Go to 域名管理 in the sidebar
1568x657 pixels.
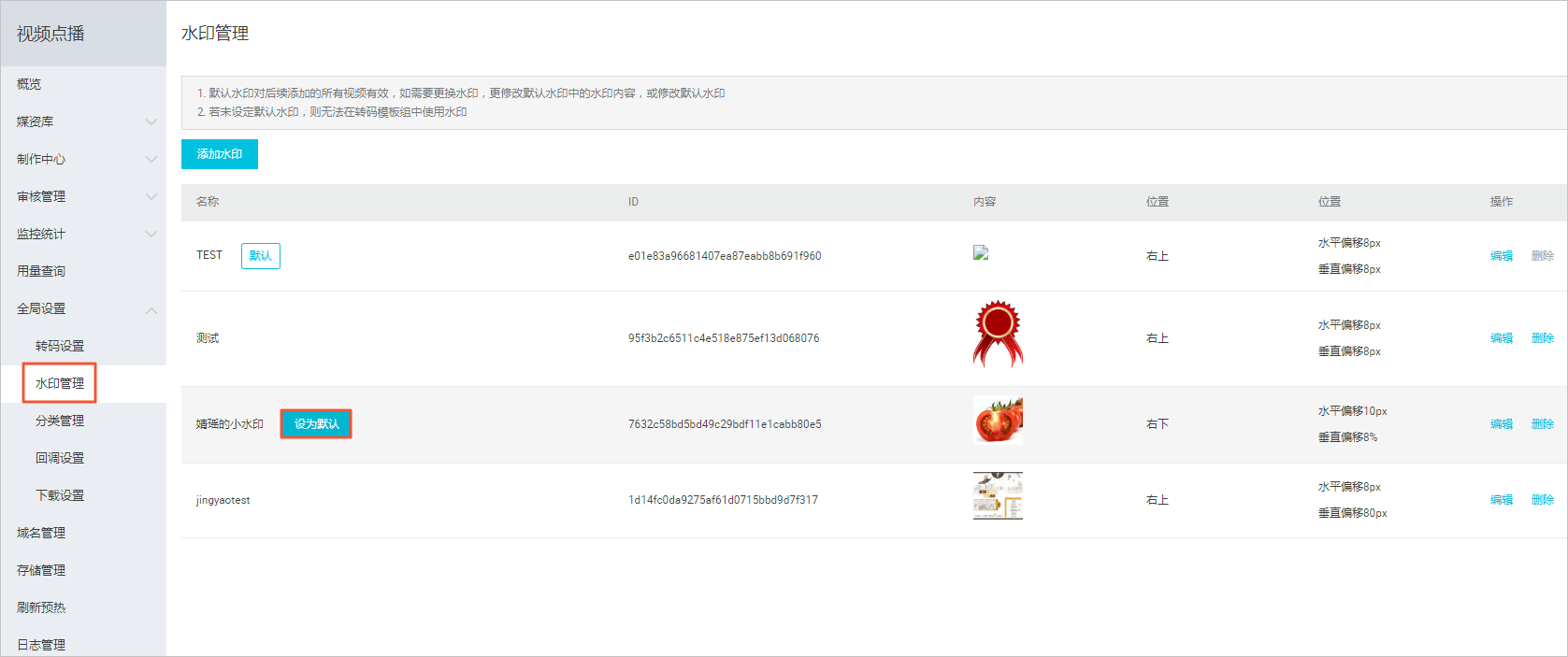pos(41,533)
